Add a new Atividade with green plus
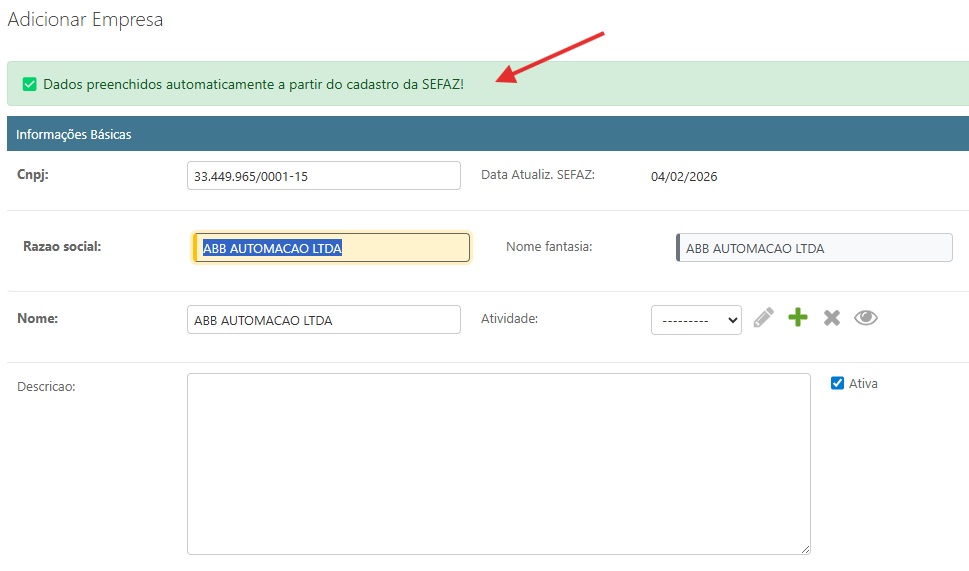This screenshot has width=969, height=571. [797, 319]
